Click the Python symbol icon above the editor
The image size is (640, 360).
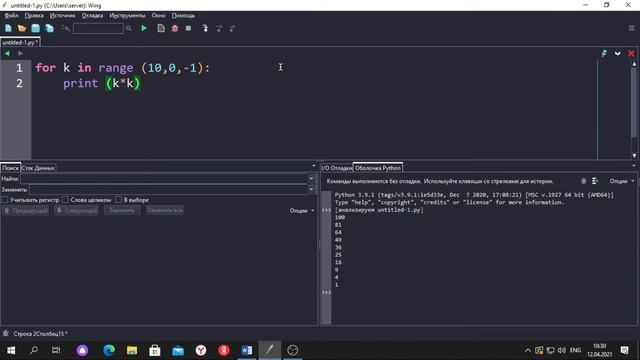604,53
